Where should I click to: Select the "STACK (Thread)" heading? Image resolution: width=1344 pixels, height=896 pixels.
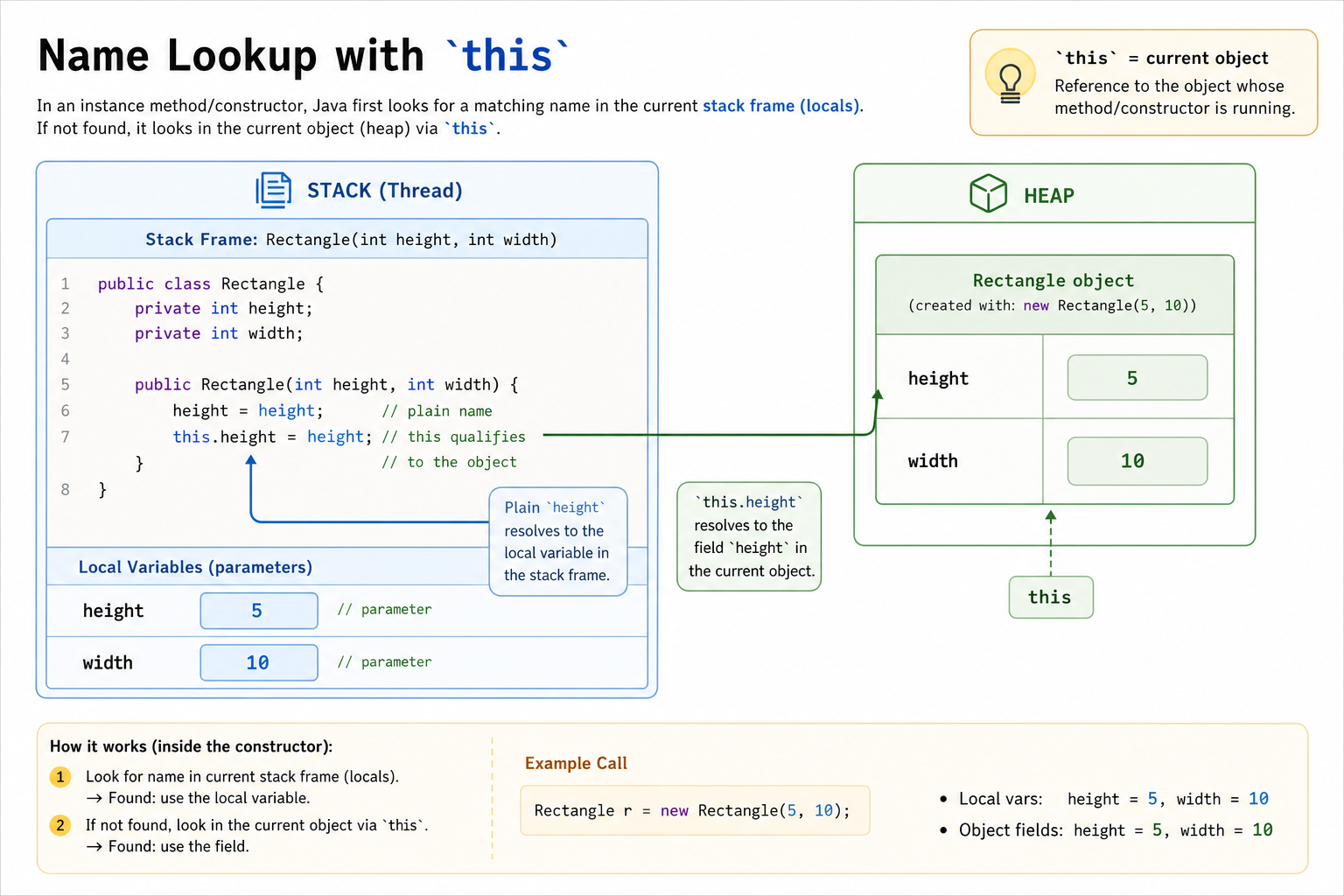(x=385, y=191)
